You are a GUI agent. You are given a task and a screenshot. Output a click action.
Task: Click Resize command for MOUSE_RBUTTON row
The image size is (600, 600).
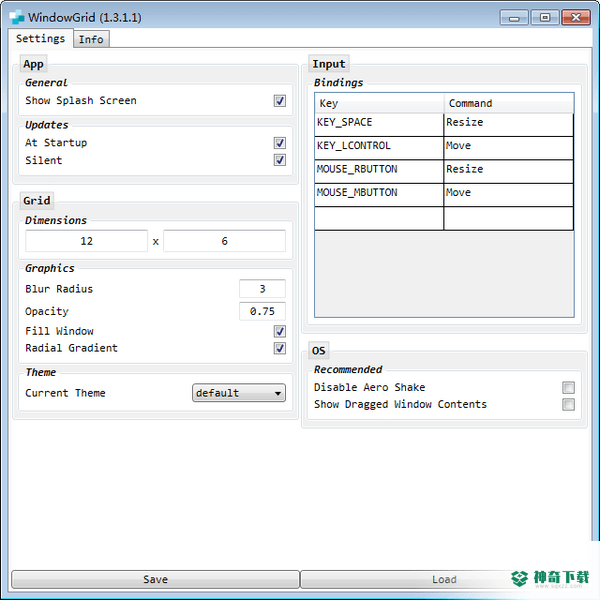(x=509, y=171)
